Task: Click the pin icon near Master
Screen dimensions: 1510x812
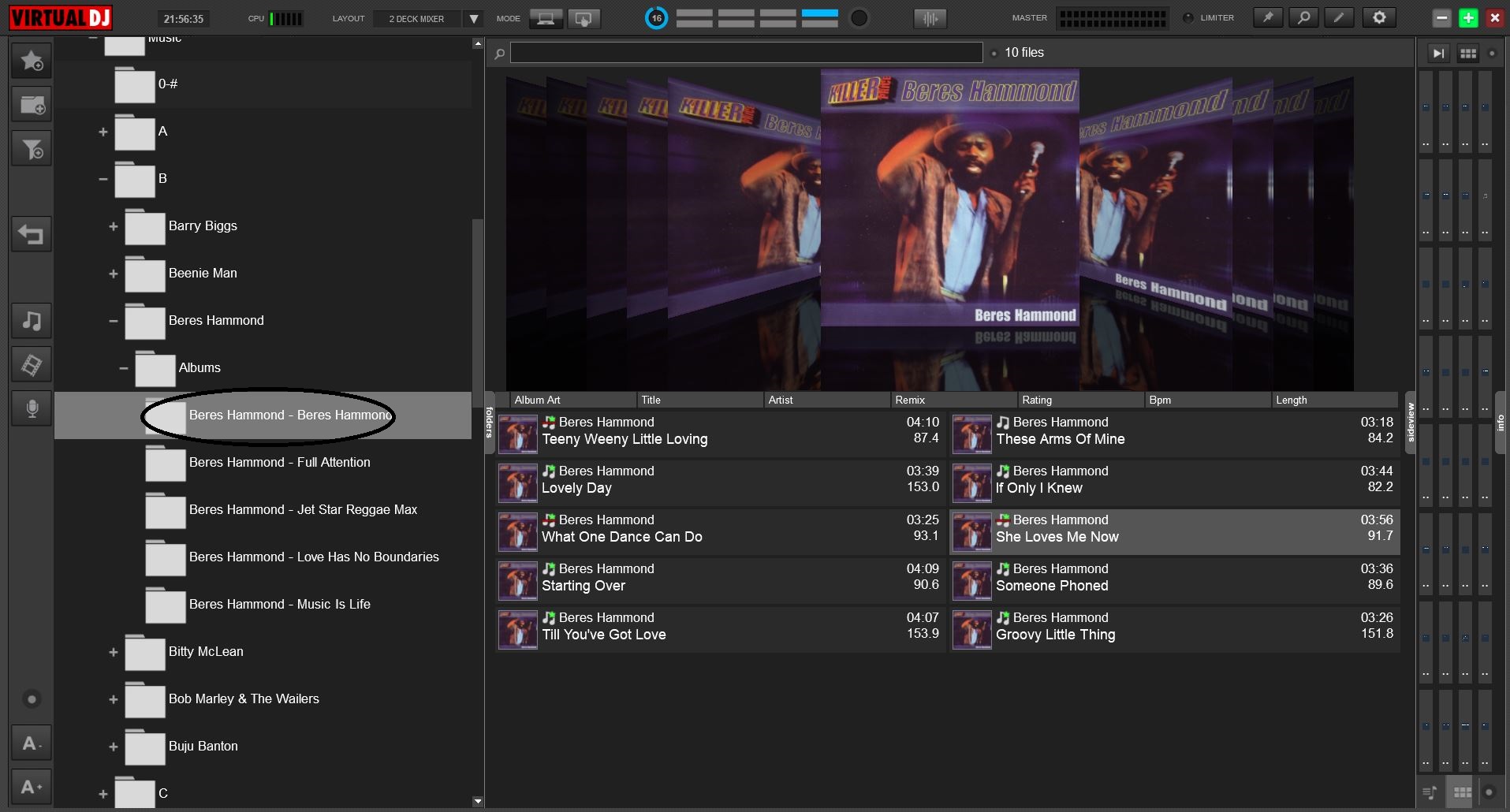Action: [1268, 17]
